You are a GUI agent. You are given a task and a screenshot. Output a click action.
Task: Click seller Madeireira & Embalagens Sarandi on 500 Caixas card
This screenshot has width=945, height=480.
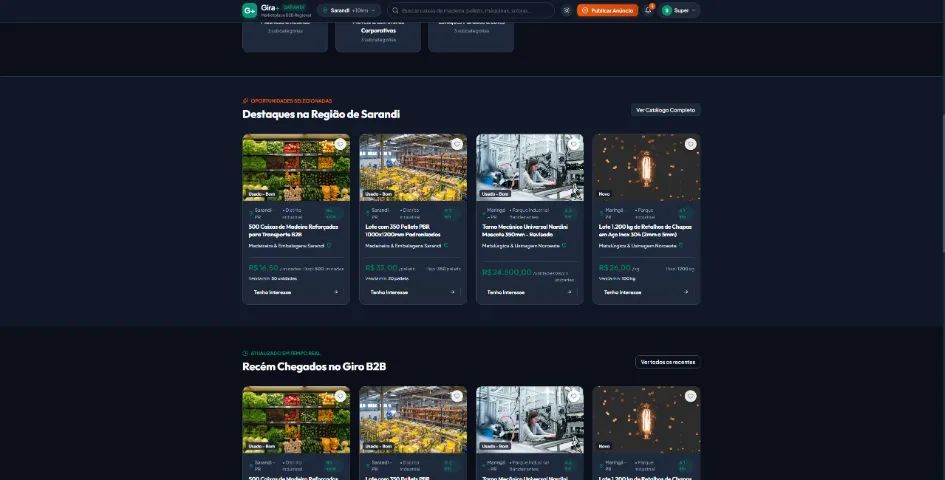(x=286, y=246)
